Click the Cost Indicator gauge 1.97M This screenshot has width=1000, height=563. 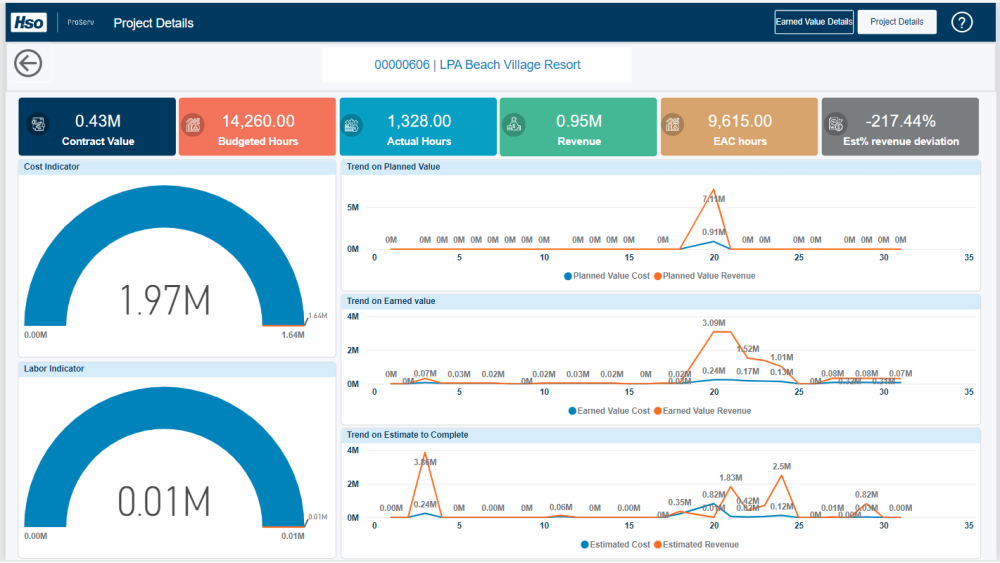[165, 300]
